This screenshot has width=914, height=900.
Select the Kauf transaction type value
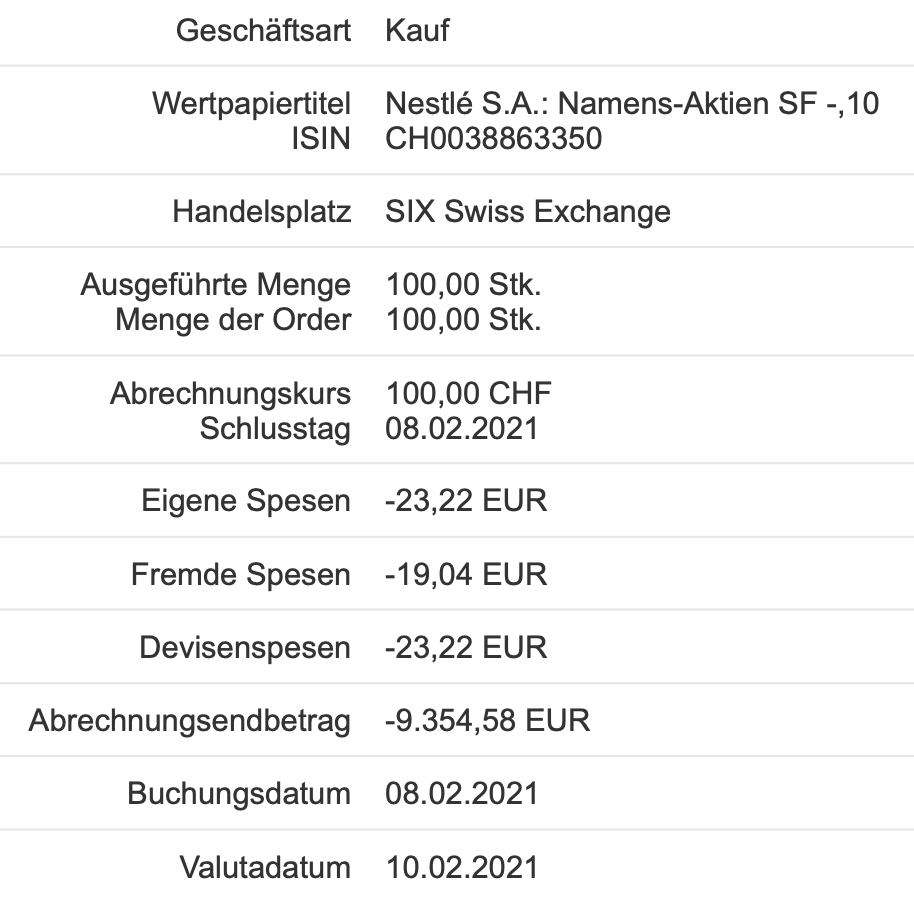click(x=417, y=31)
